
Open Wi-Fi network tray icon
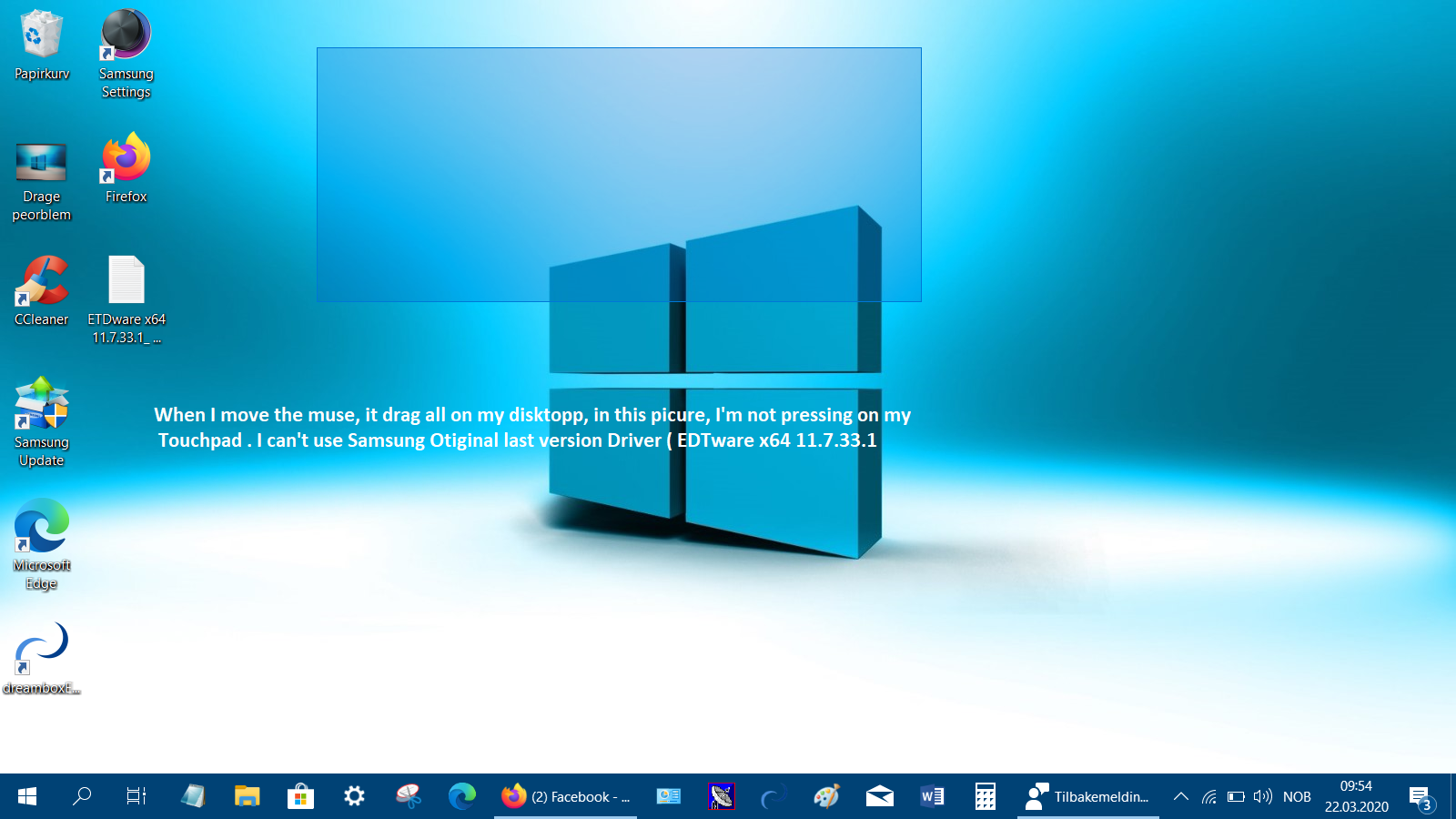tap(1208, 796)
